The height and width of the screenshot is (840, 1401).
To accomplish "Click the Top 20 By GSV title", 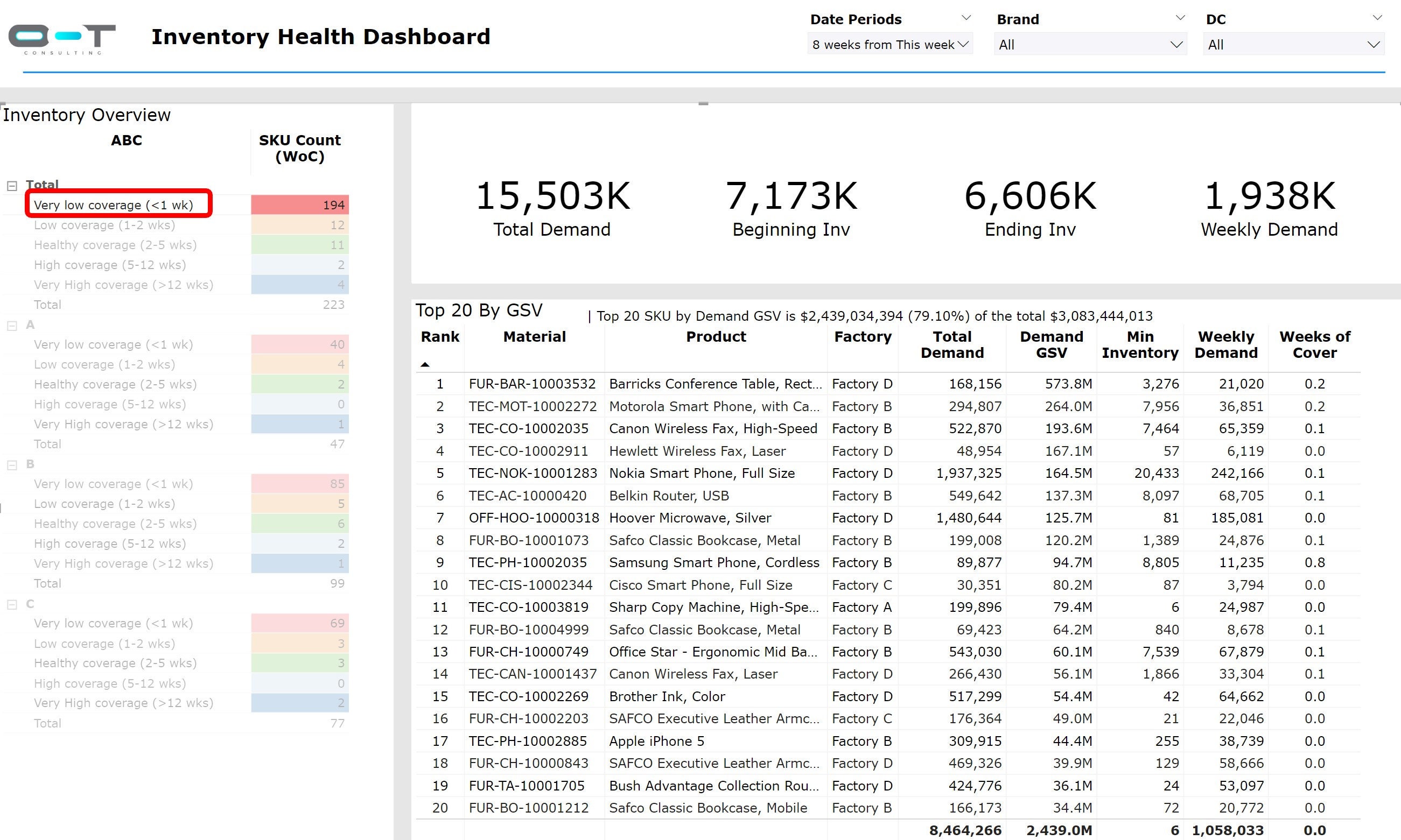I will 479,310.
